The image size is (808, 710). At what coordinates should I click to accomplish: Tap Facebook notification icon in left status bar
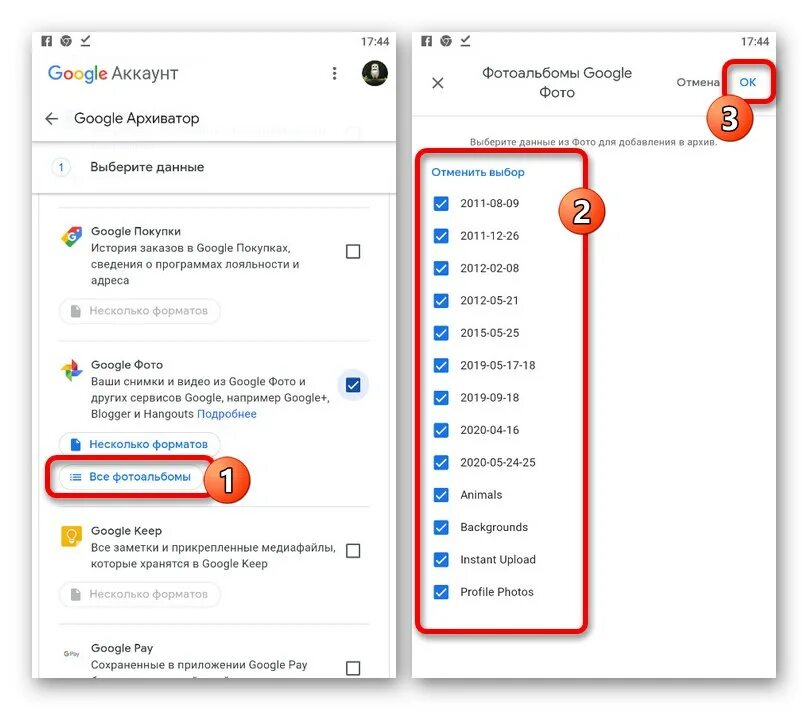click(x=46, y=41)
